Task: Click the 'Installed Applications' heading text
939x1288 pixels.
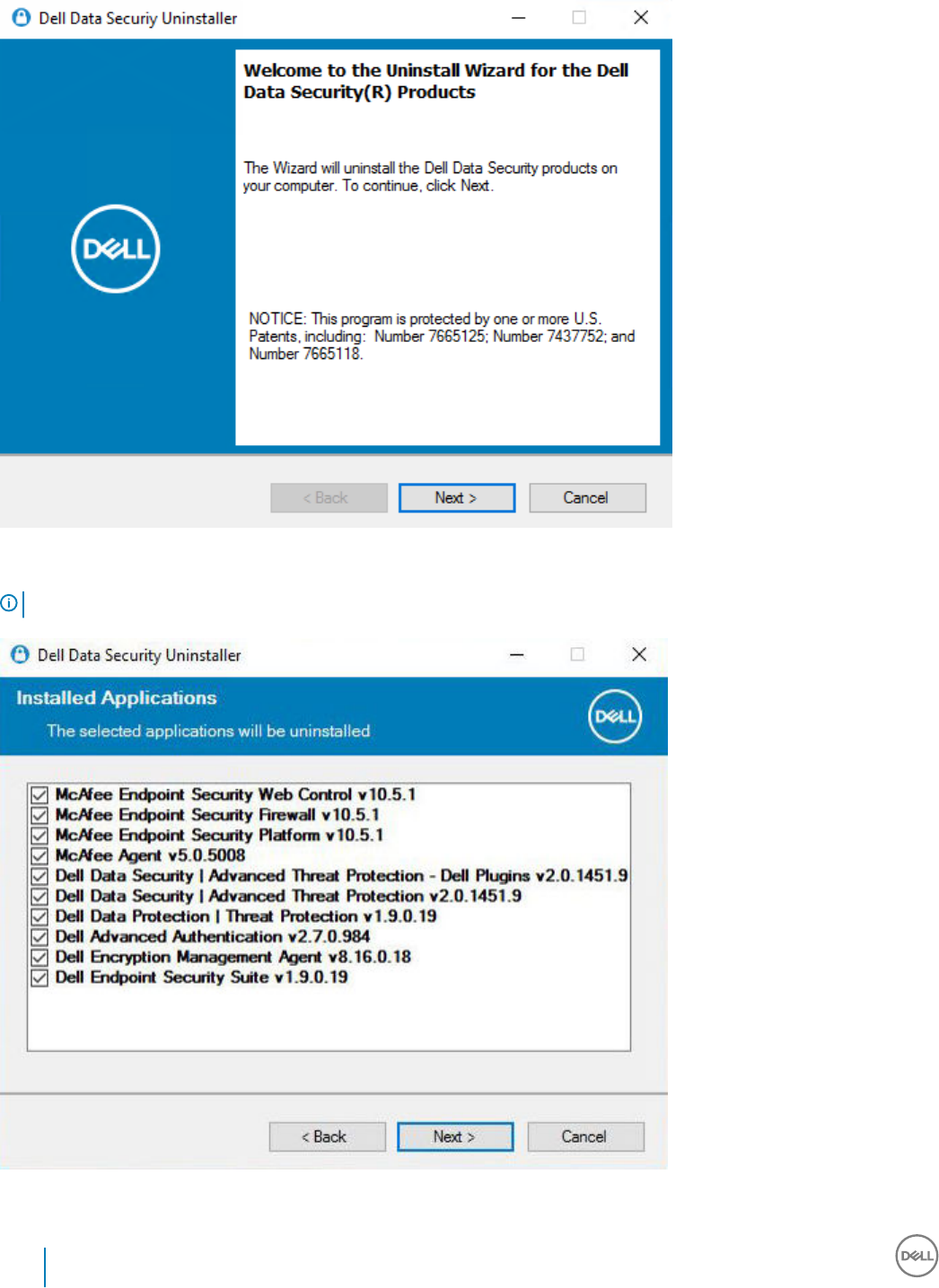Action: point(117,698)
